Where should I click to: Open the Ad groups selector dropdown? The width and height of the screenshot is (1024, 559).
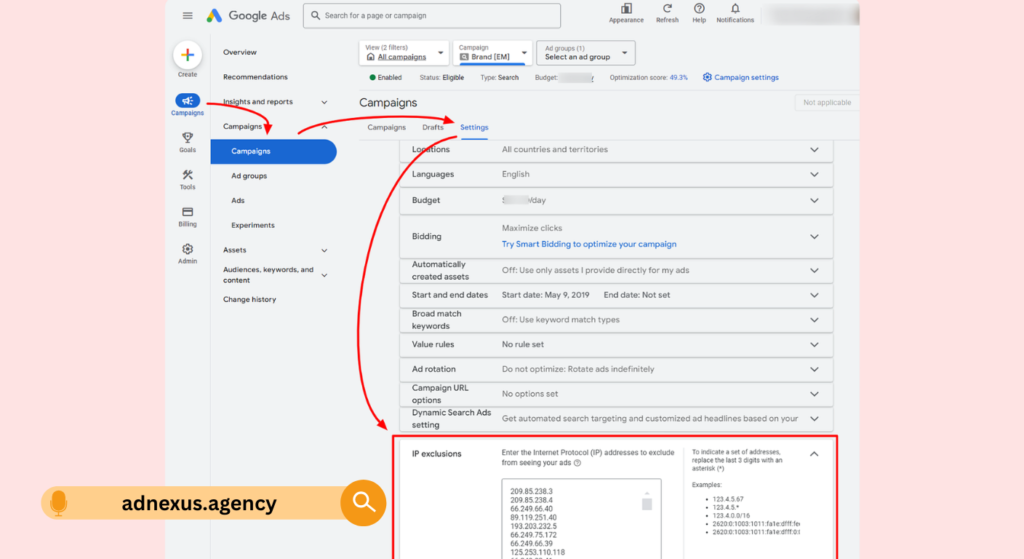tap(586, 53)
